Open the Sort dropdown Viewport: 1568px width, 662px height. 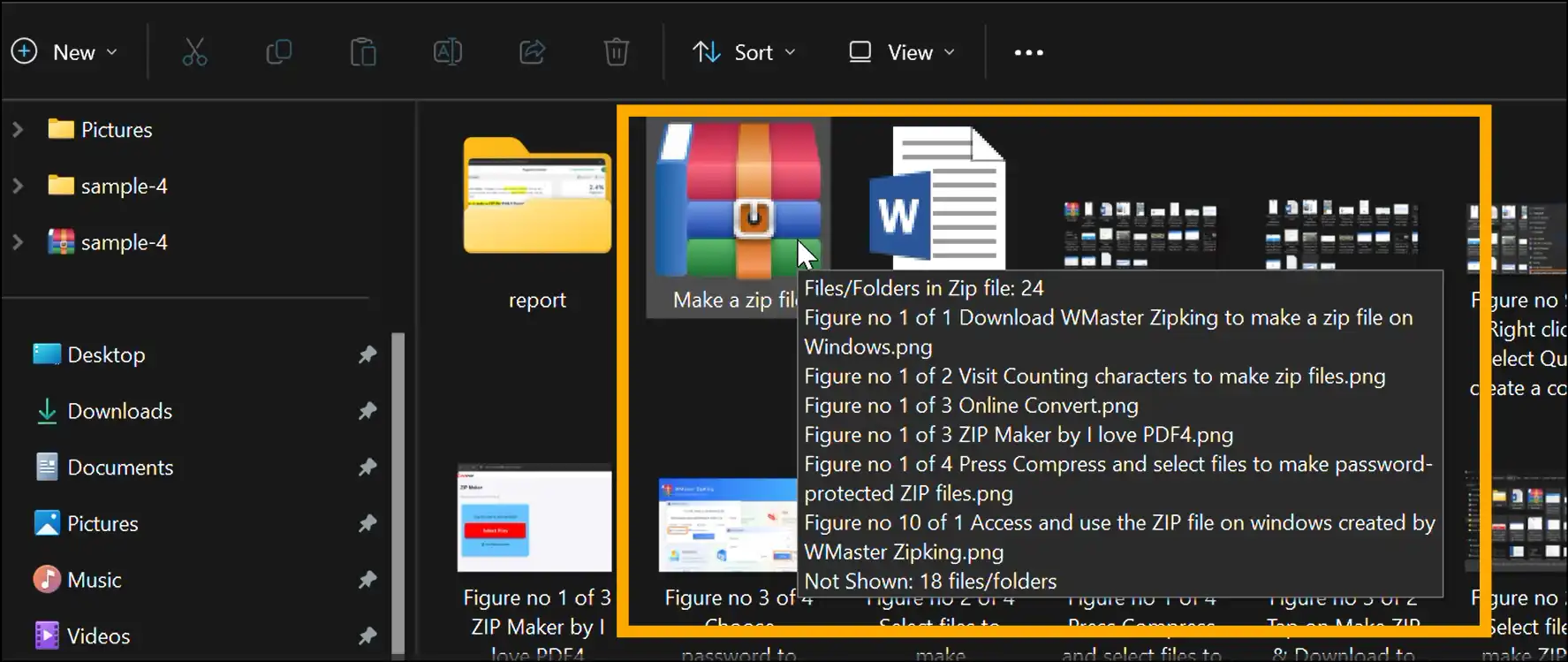coord(744,52)
